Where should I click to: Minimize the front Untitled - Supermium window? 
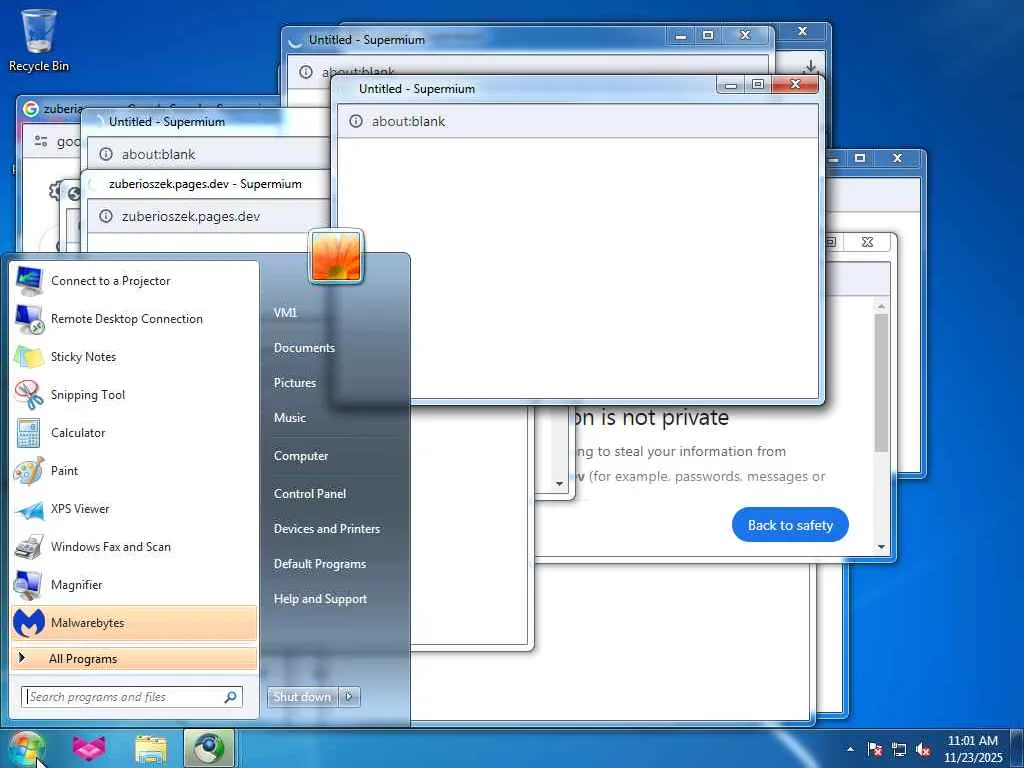pos(731,84)
